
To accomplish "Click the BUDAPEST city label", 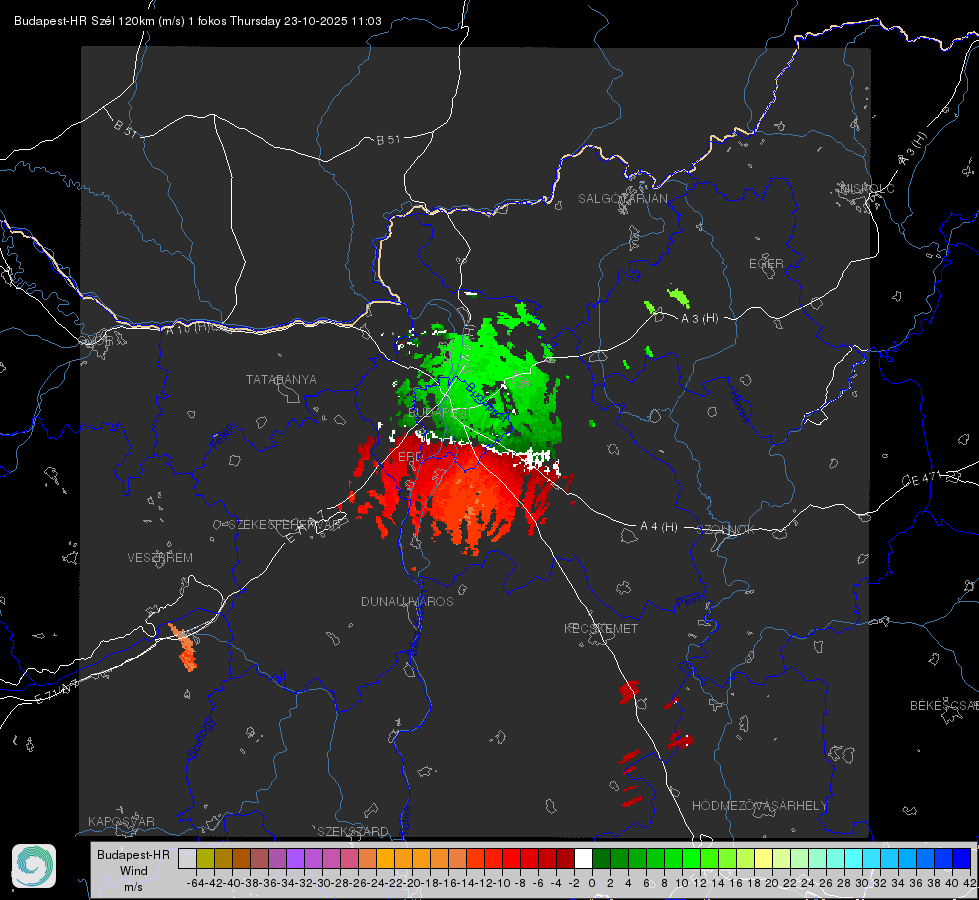I will (440, 413).
